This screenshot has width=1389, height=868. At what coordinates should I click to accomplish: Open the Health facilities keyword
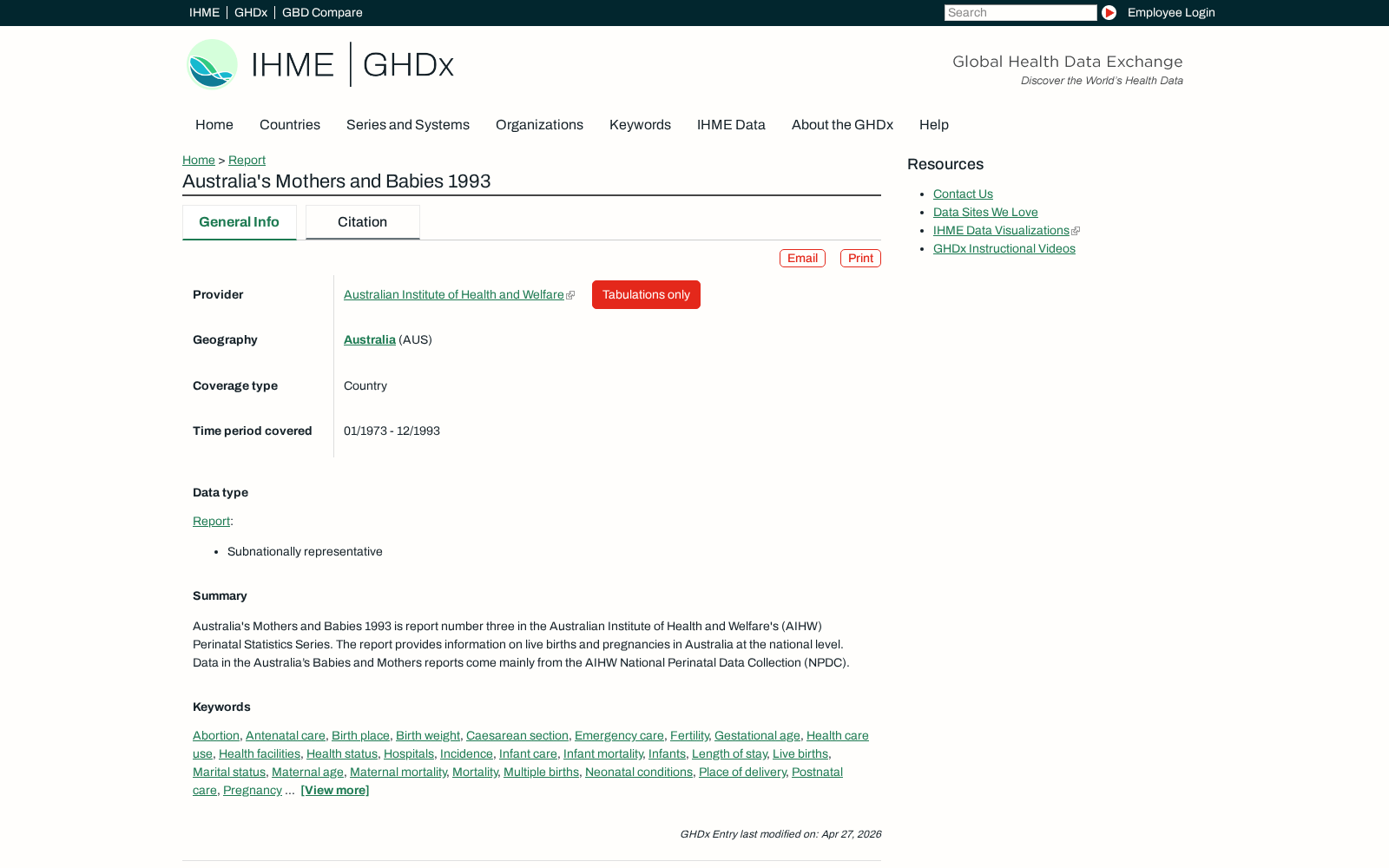[260, 753]
